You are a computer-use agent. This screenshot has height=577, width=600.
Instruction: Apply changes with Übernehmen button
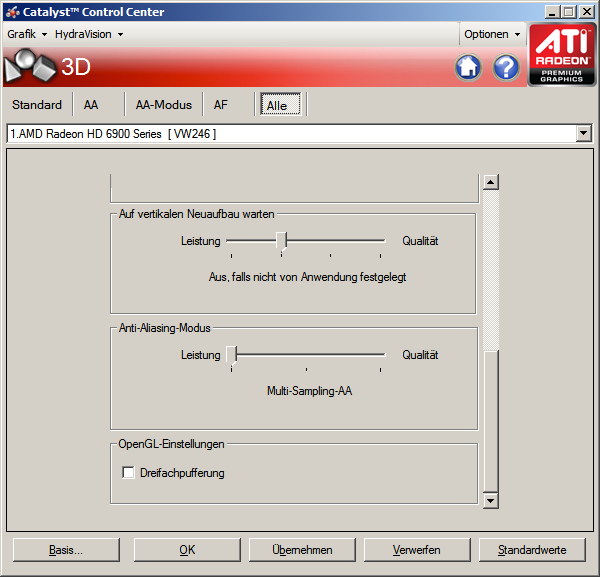tap(302, 550)
